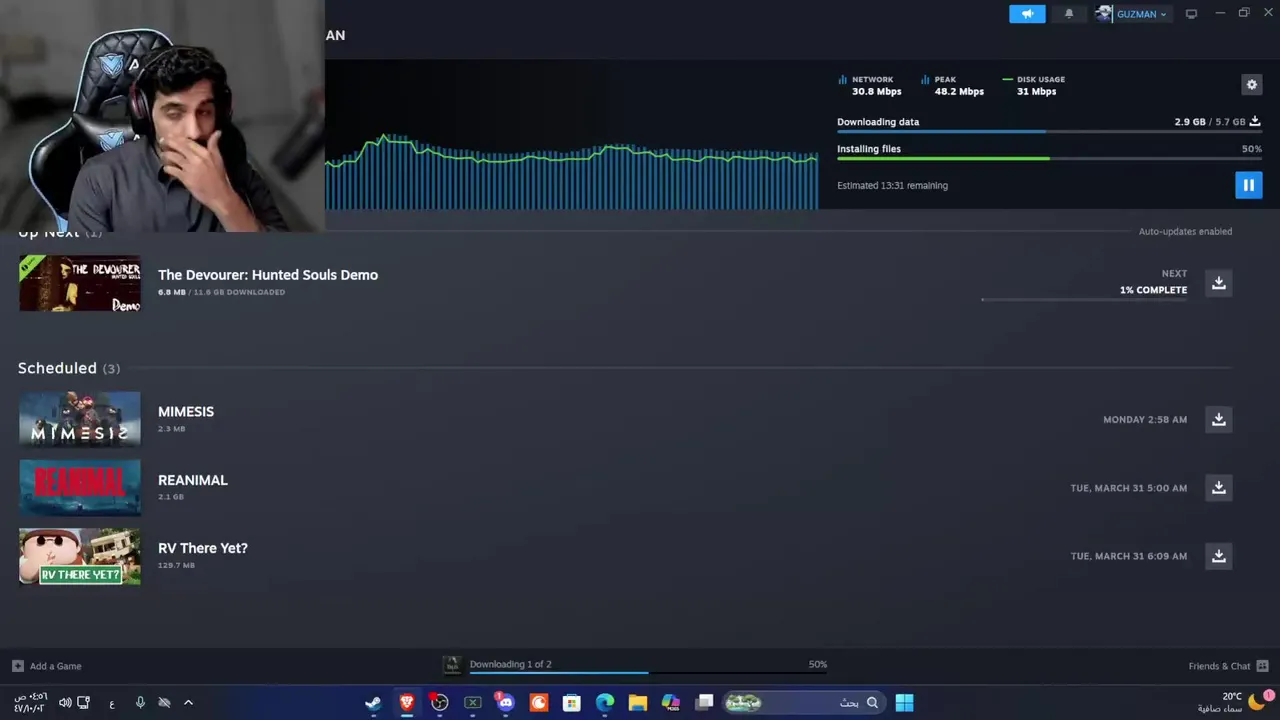1280x720 pixels.
Task: Click download icon beside 5.7 GB
Action: click(1255, 122)
